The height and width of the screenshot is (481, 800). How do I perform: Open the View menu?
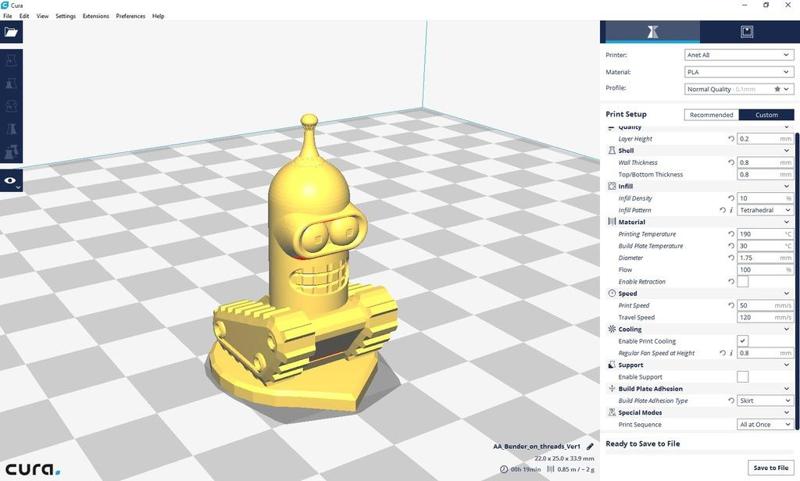[42, 16]
